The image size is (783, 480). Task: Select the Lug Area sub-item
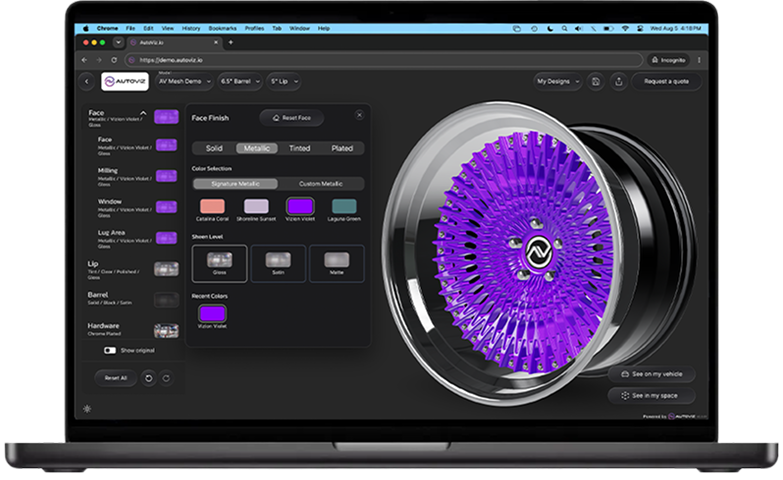[x=137, y=239]
